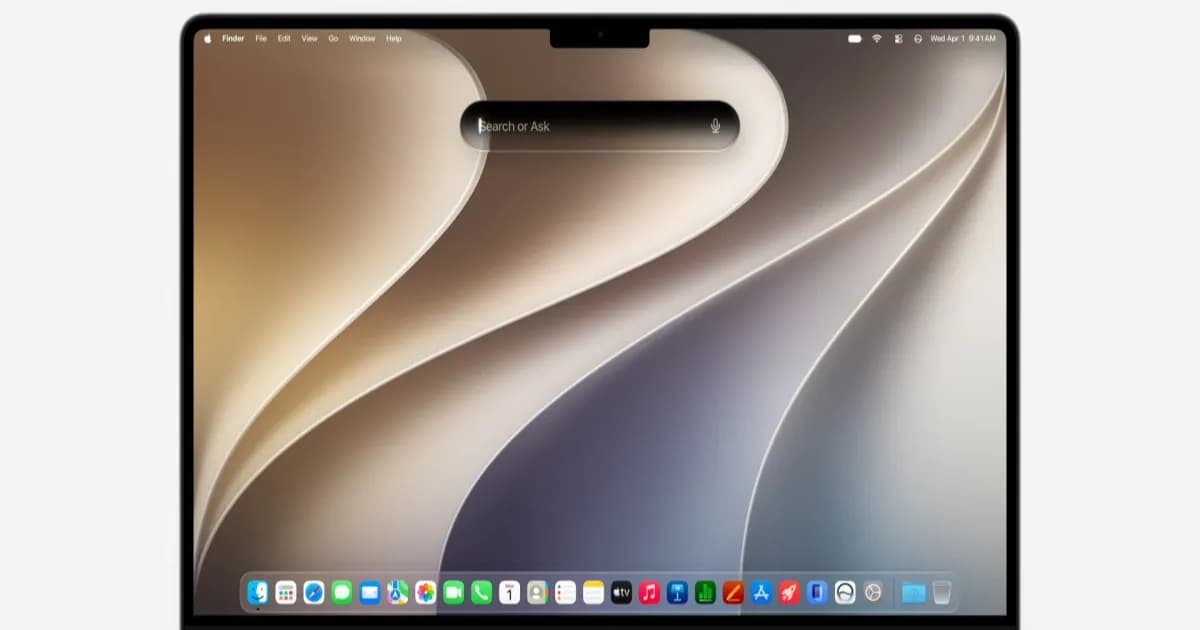The height and width of the screenshot is (630, 1200).
Task: Open Pages app in Dock
Action: point(734,592)
